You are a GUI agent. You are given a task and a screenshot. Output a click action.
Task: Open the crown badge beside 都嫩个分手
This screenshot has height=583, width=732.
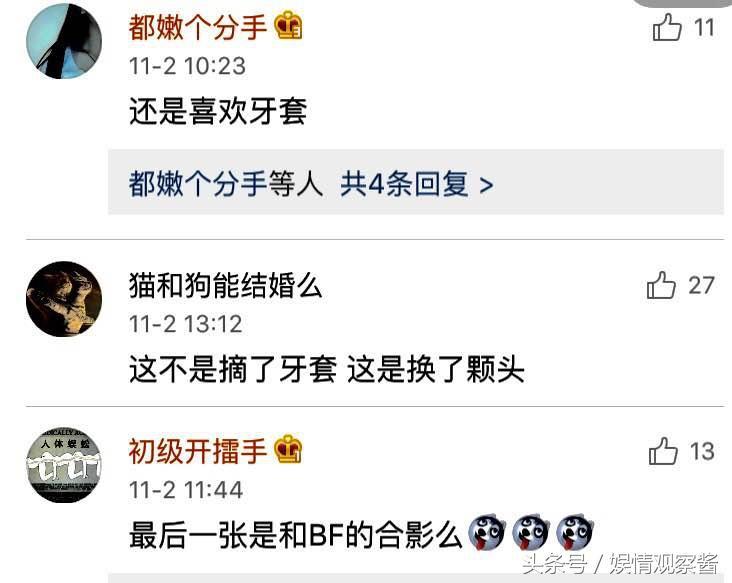click(288, 25)
